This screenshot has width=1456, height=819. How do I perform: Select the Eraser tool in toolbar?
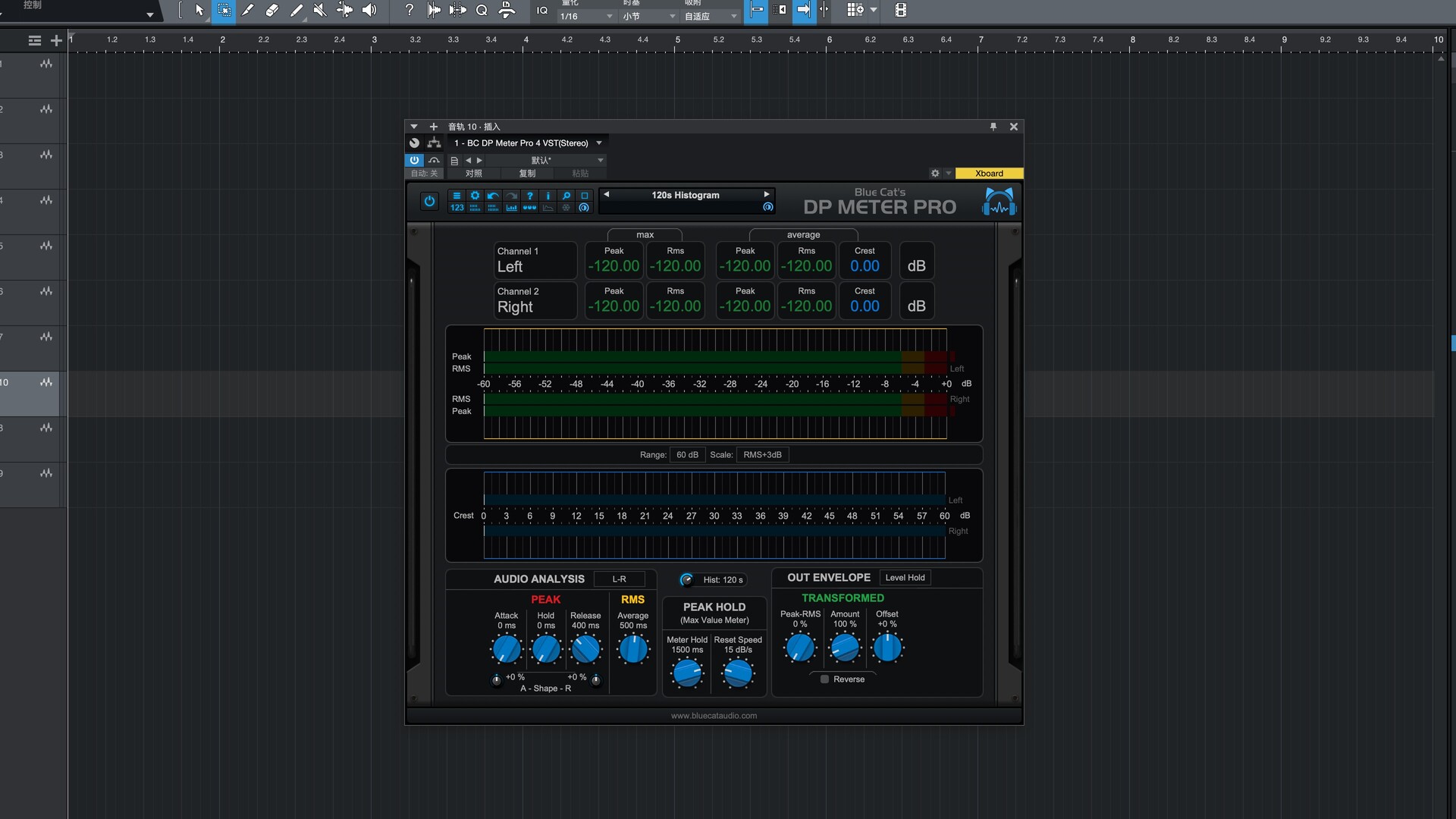tap(271, 10)
